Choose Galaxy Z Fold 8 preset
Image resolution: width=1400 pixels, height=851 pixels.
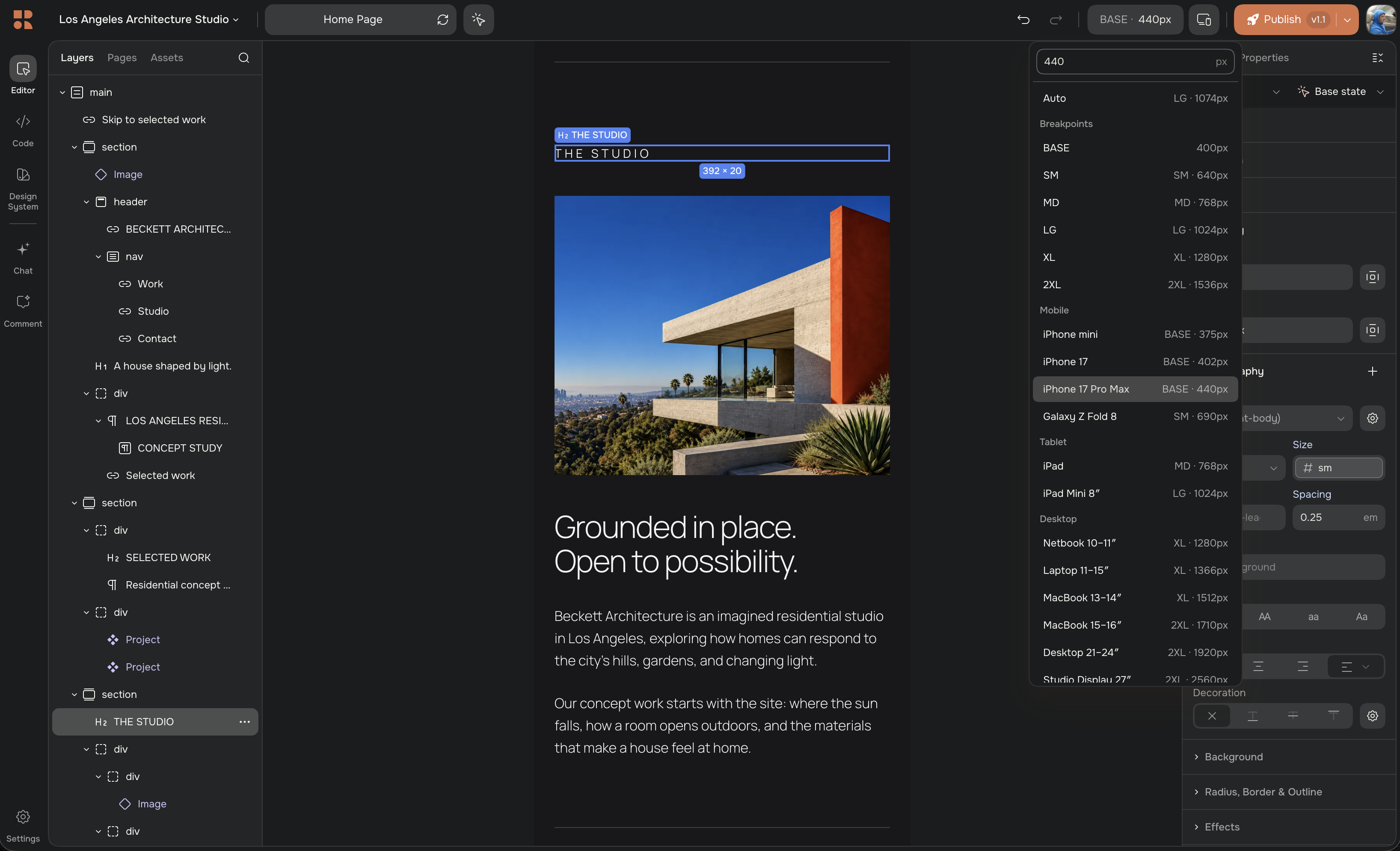1135,416
